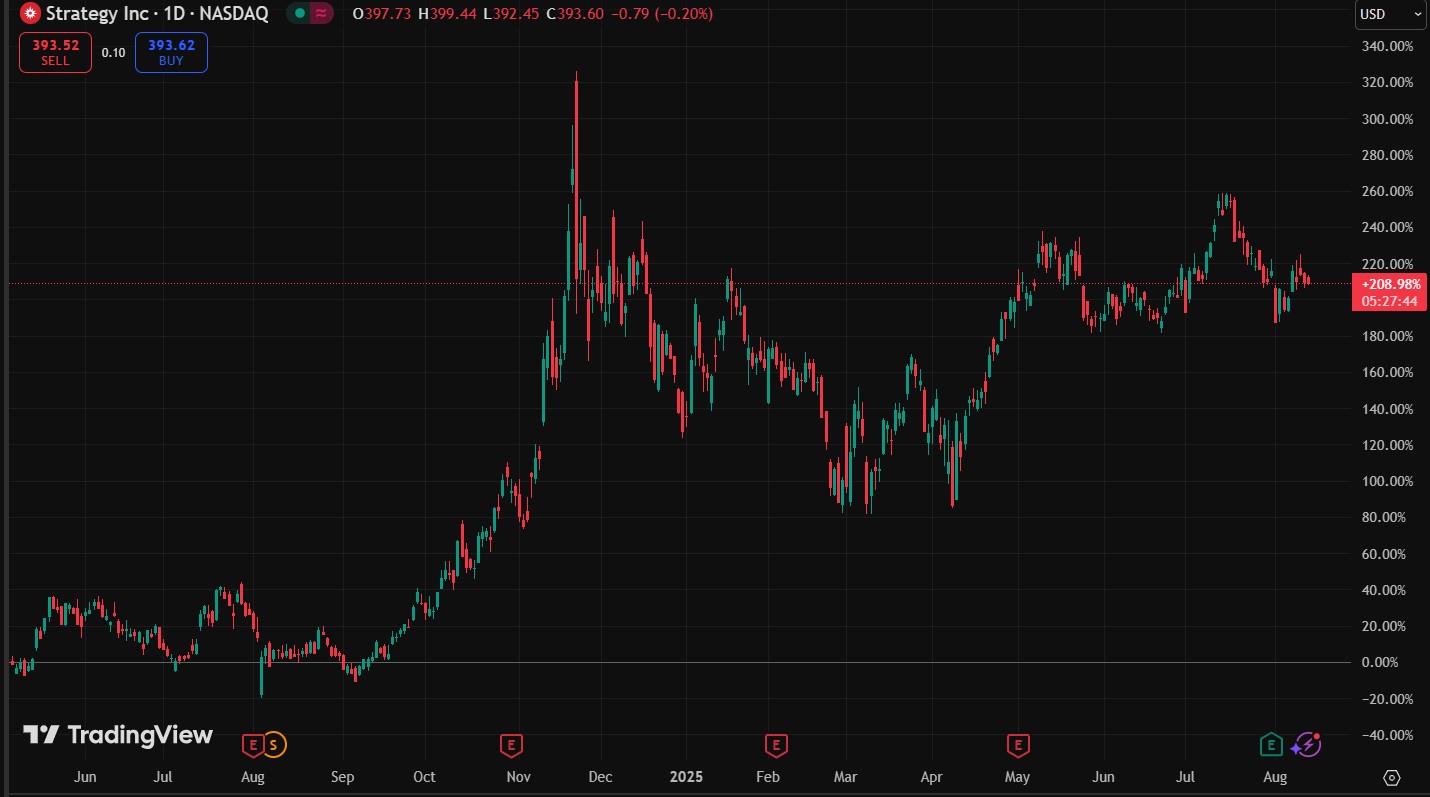Viewport: 1430px width, 797px height.
Task: Open the USD currency dropdown
Action: (1391, 14)
